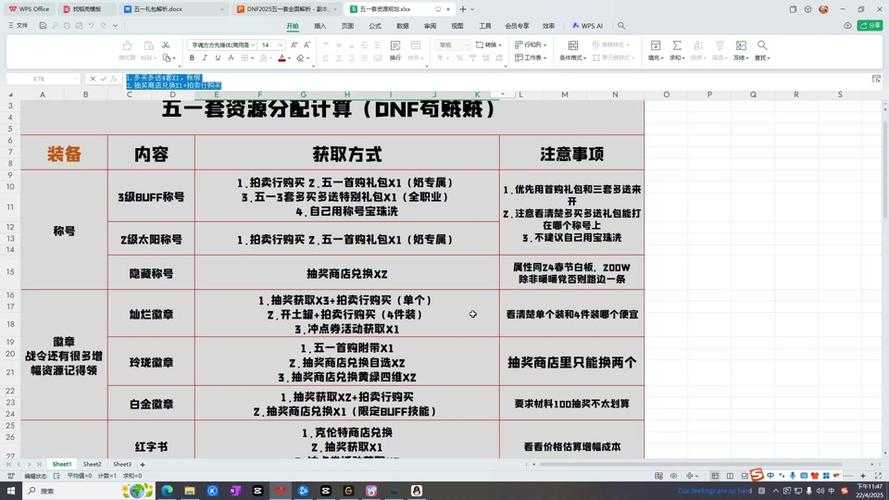Image resolution: width=889 pixels, height=500 pixels.
Task: Switch to the 数据 ribbon tab
Action: [x=403, y=26]
